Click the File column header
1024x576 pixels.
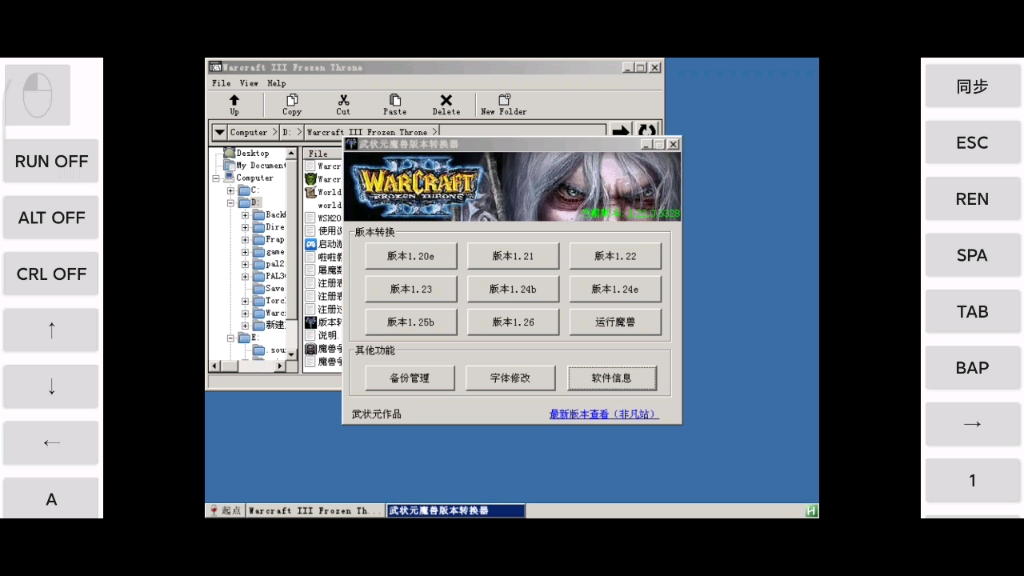323,153
